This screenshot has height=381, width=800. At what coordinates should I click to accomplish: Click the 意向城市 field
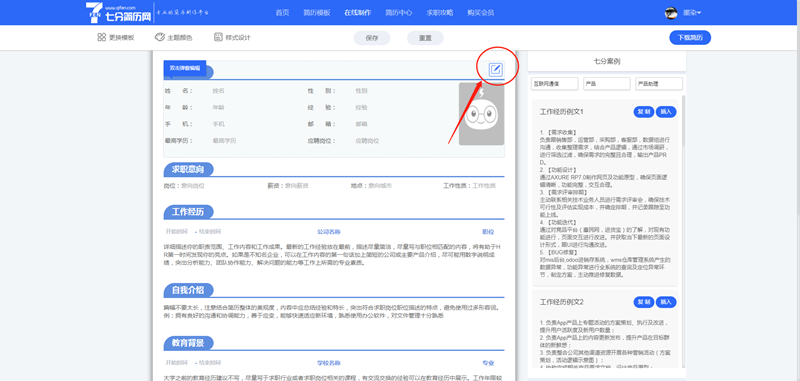coord(381,186)
